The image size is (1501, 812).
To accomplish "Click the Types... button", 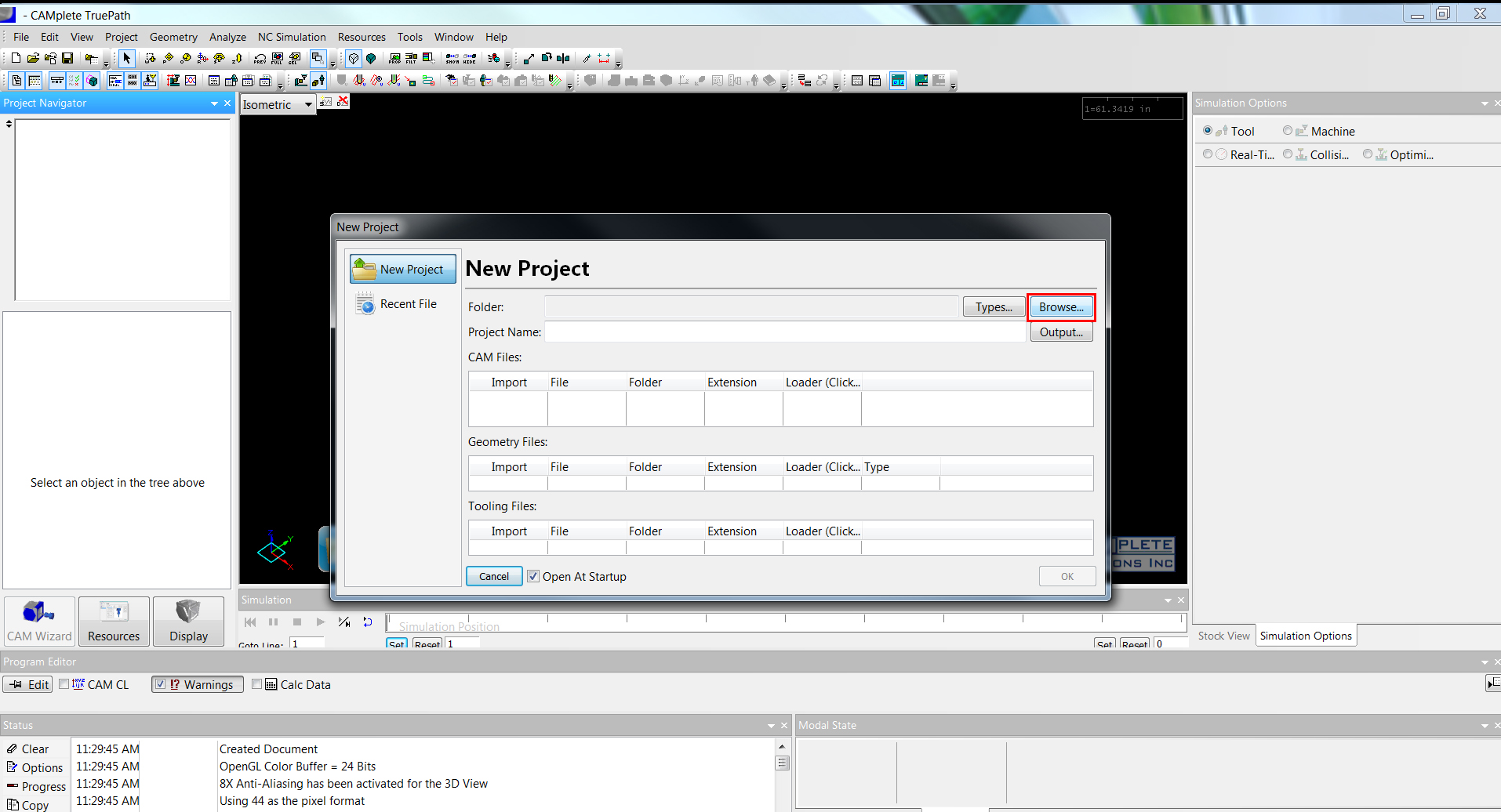I will (994, 307).
